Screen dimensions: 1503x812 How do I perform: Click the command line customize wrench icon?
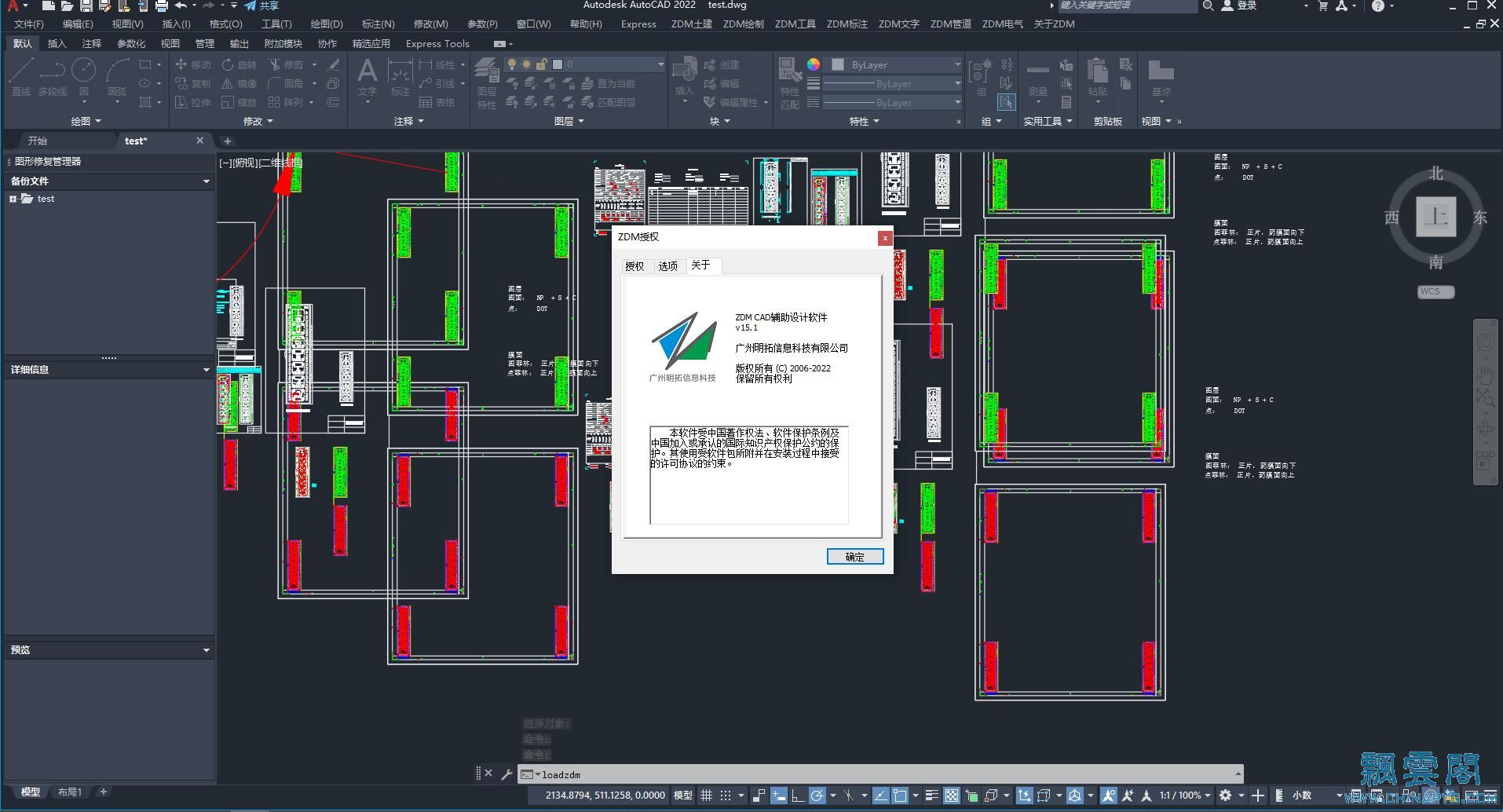506,774
